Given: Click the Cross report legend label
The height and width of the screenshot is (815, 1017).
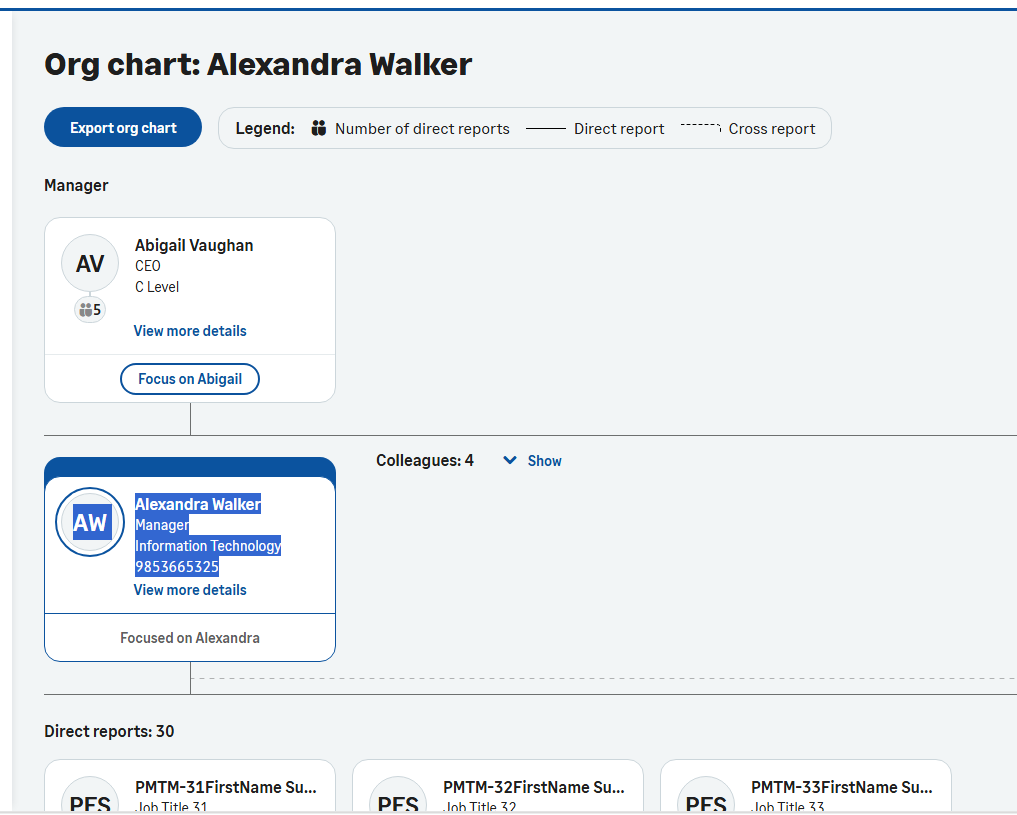Looking at the screenshot, I should (772, 129).
